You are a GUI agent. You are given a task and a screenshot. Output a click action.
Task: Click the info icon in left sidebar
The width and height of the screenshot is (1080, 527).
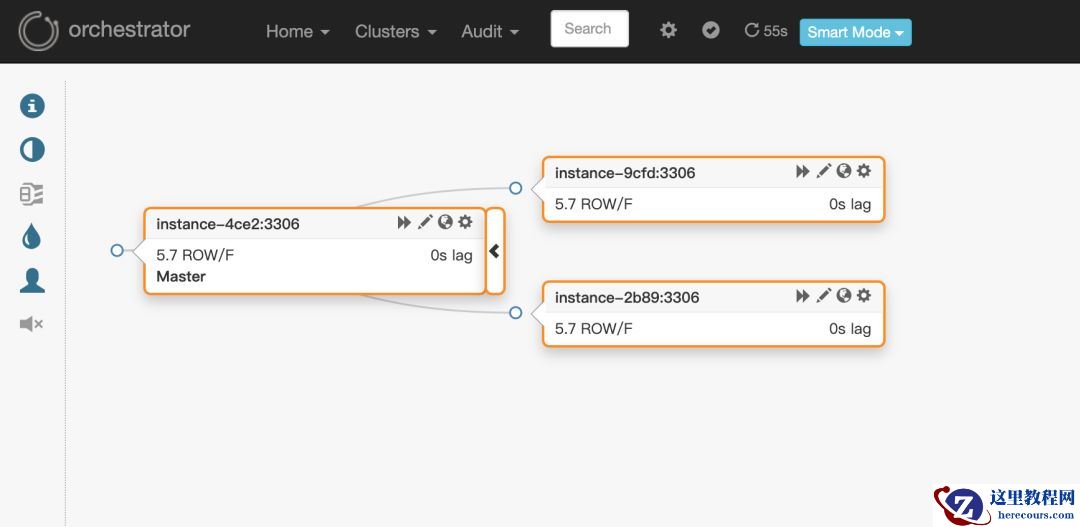click(x=32, y=106)
